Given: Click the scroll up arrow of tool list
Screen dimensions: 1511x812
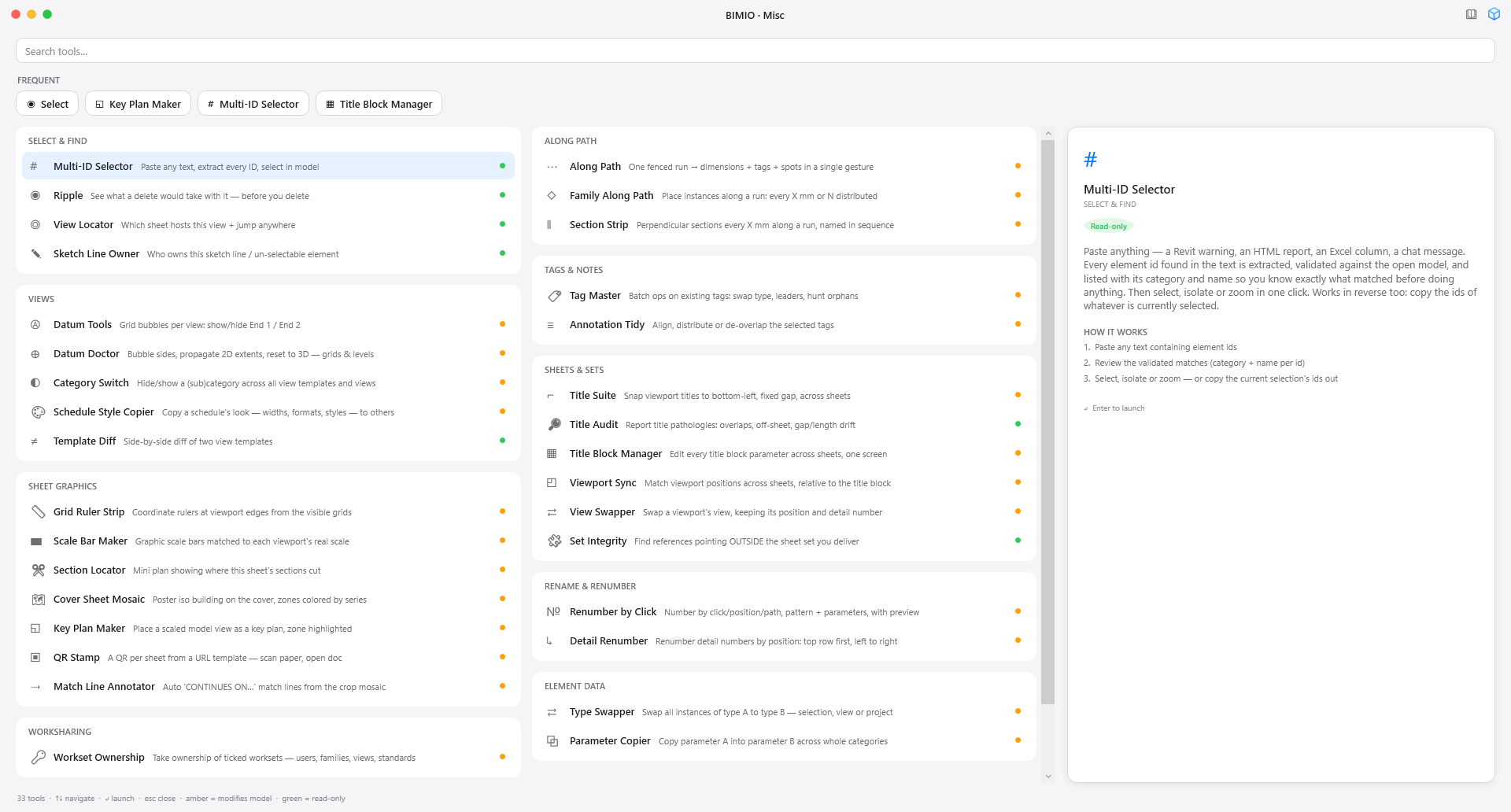Looking at the screenshot, I should coord(1047,133).
